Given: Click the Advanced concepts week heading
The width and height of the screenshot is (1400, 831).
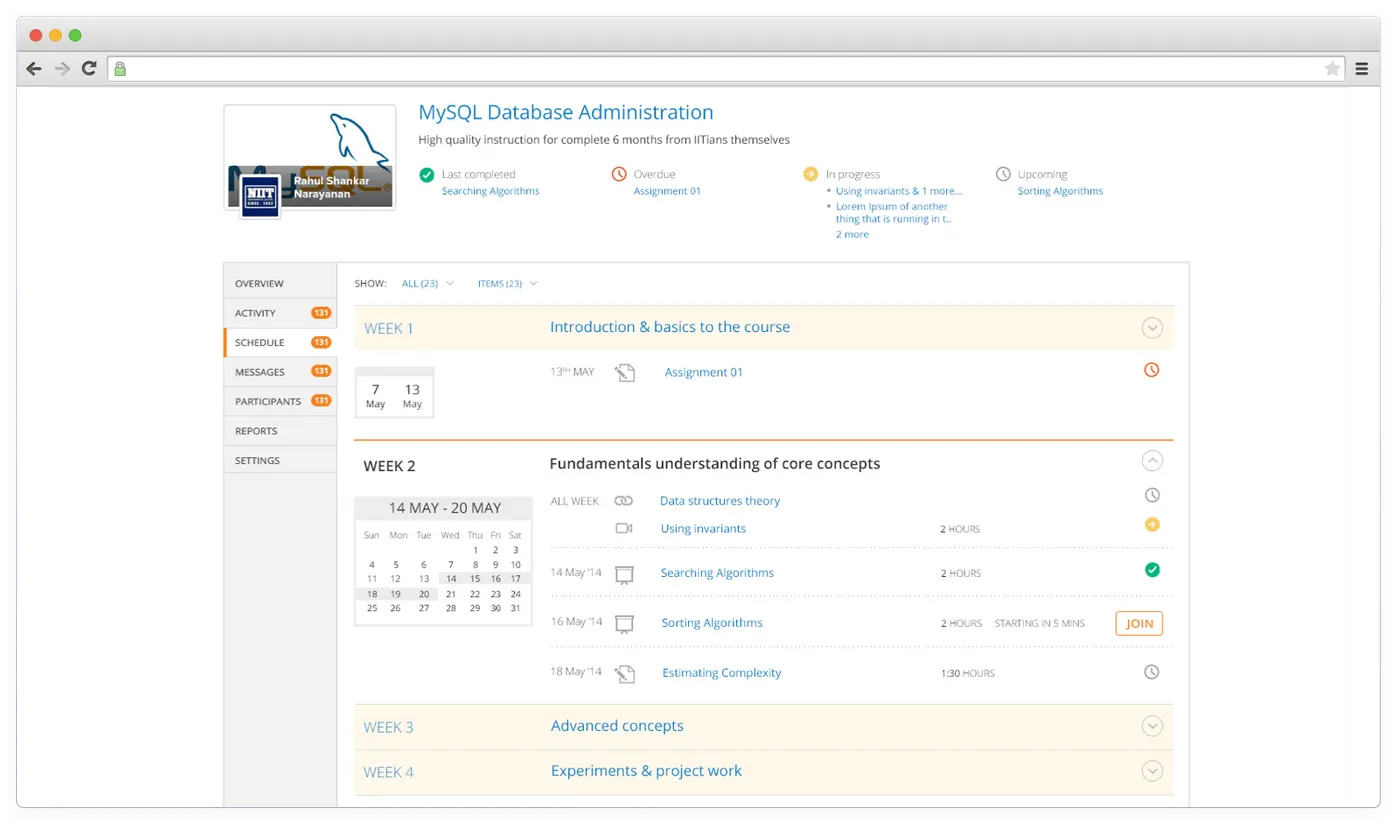Looking at the screenshot, I should 617,726.
